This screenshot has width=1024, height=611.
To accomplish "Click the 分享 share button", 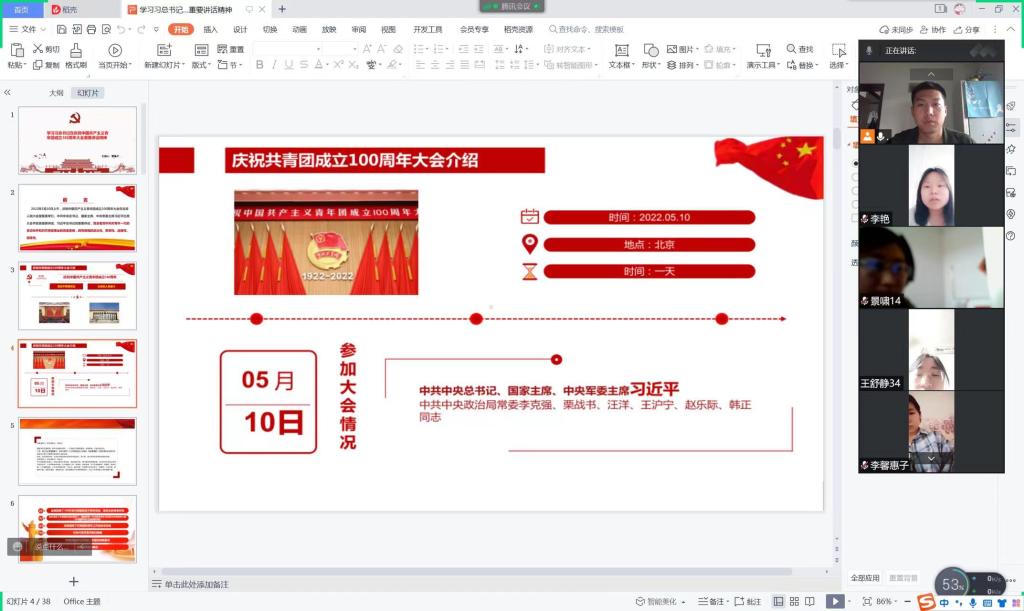I will pyautogui.click(x=966, y=30).
